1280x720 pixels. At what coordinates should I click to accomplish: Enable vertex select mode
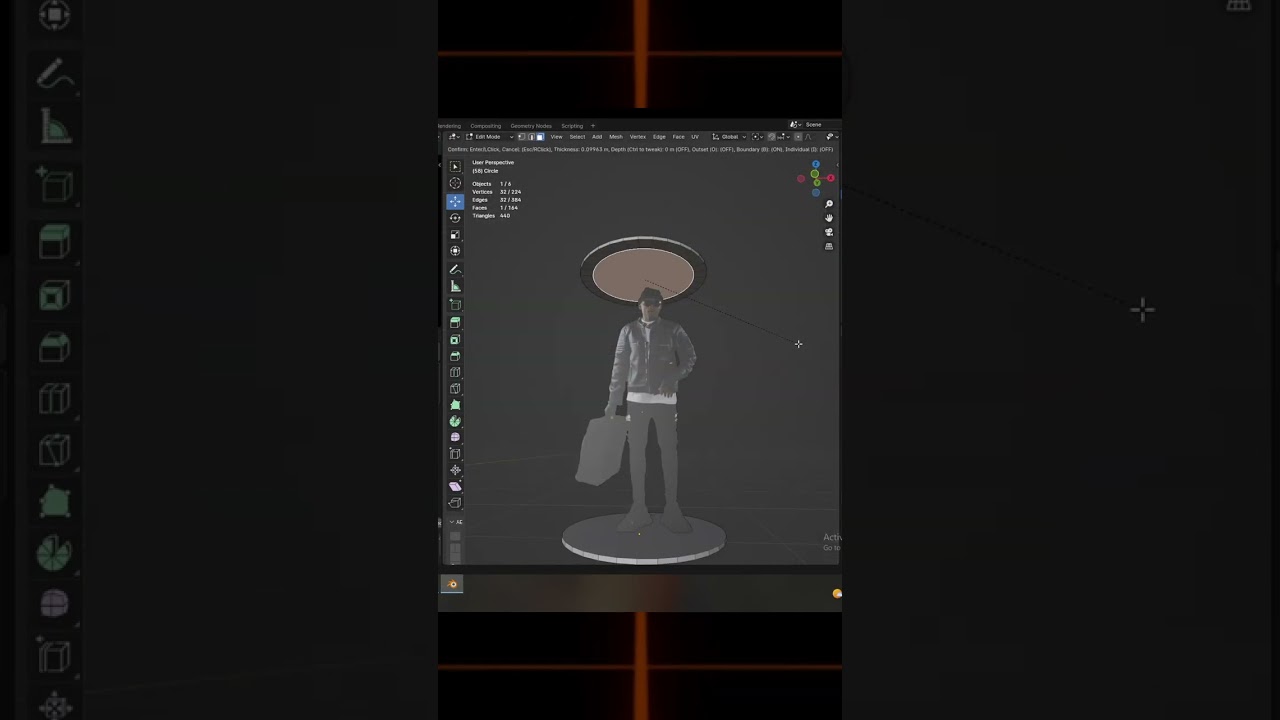tap(521, 137)
